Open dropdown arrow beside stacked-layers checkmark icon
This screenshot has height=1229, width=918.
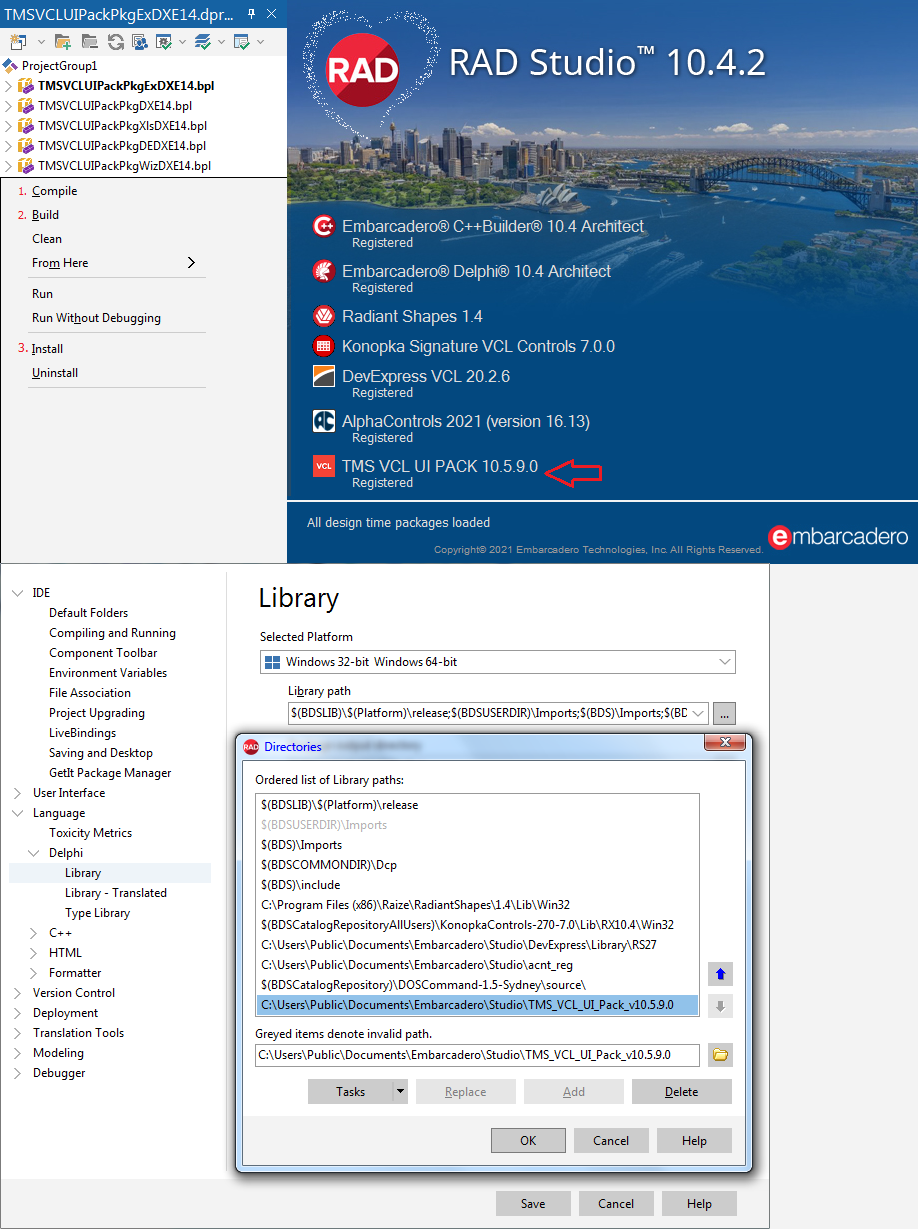(221, 41)
